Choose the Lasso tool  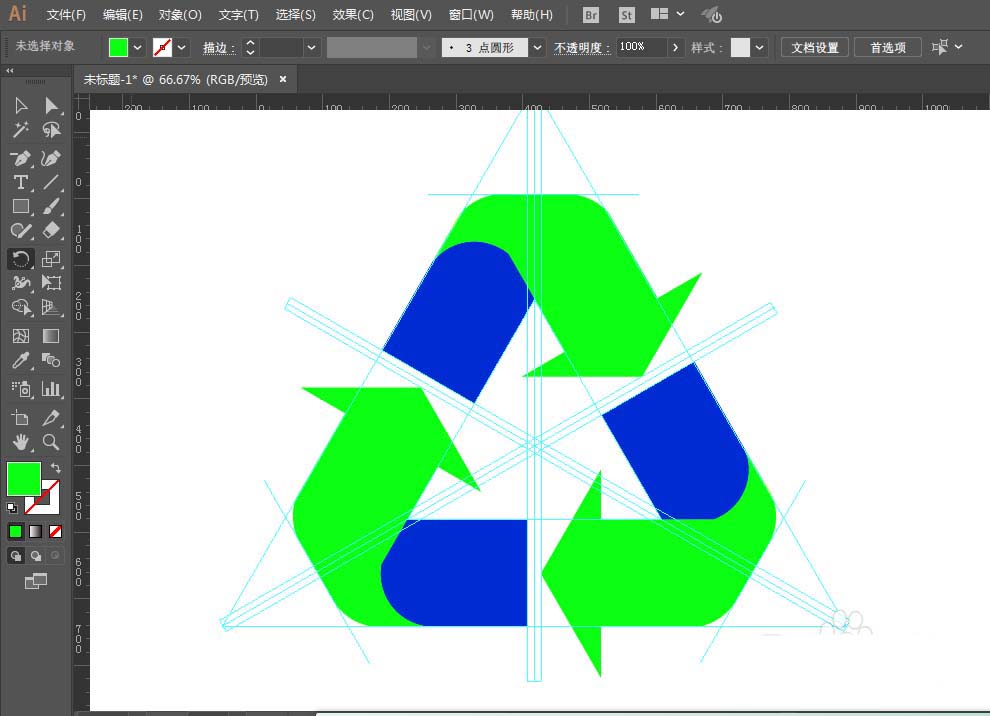click(51, 130)
